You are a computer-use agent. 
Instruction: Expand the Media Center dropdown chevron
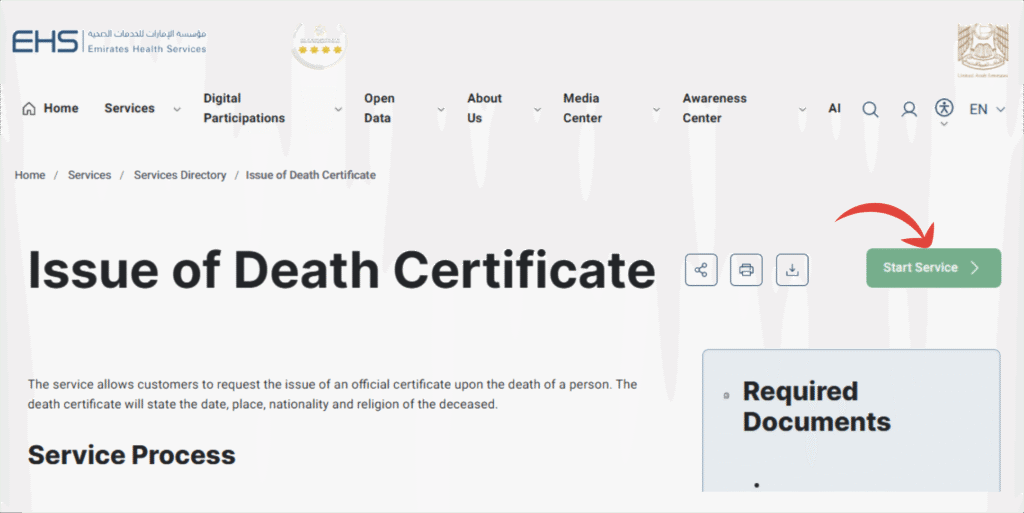[x=656, y=109]
